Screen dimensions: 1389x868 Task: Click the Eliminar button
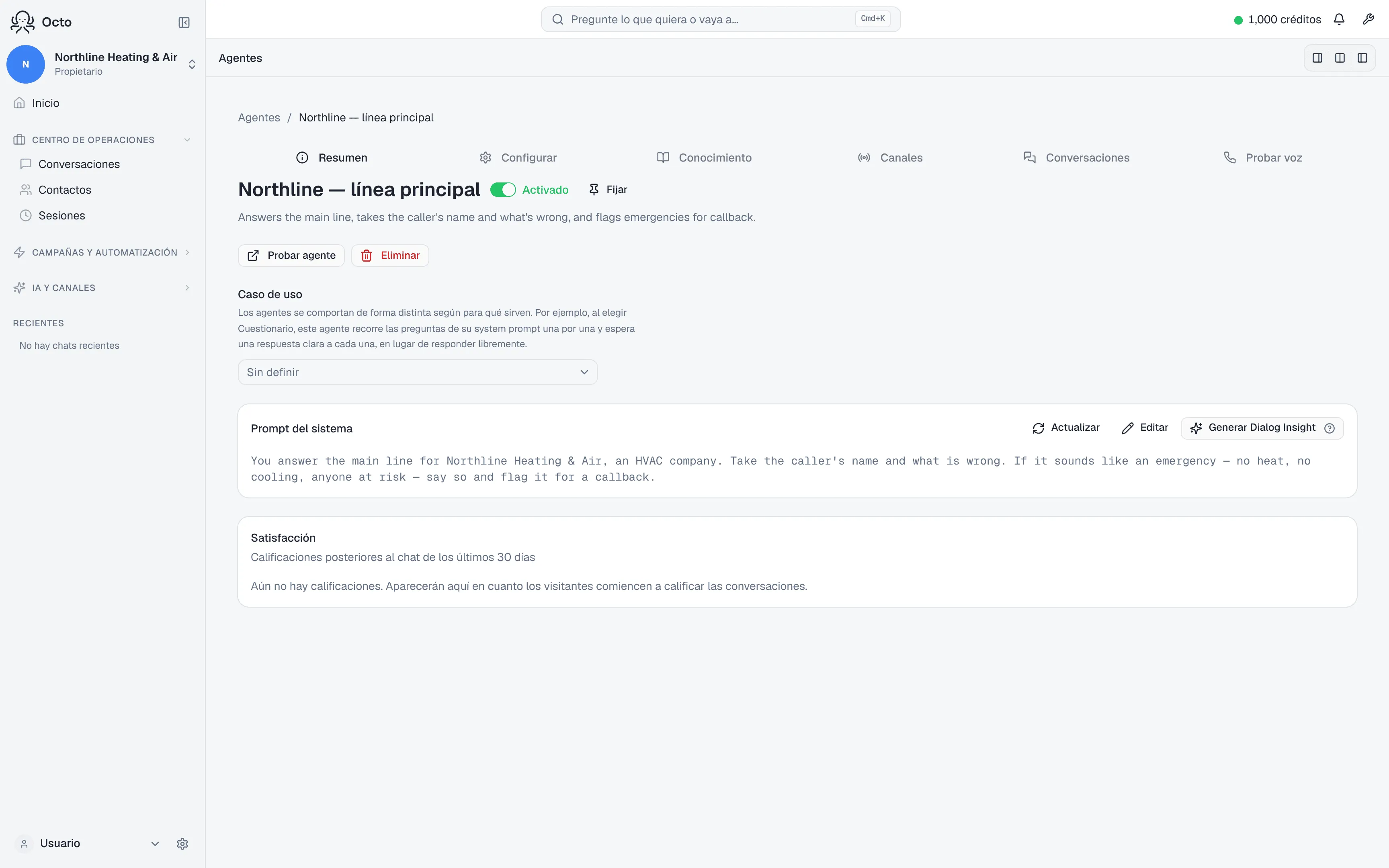pyautogui.click(x=390, y=256)
